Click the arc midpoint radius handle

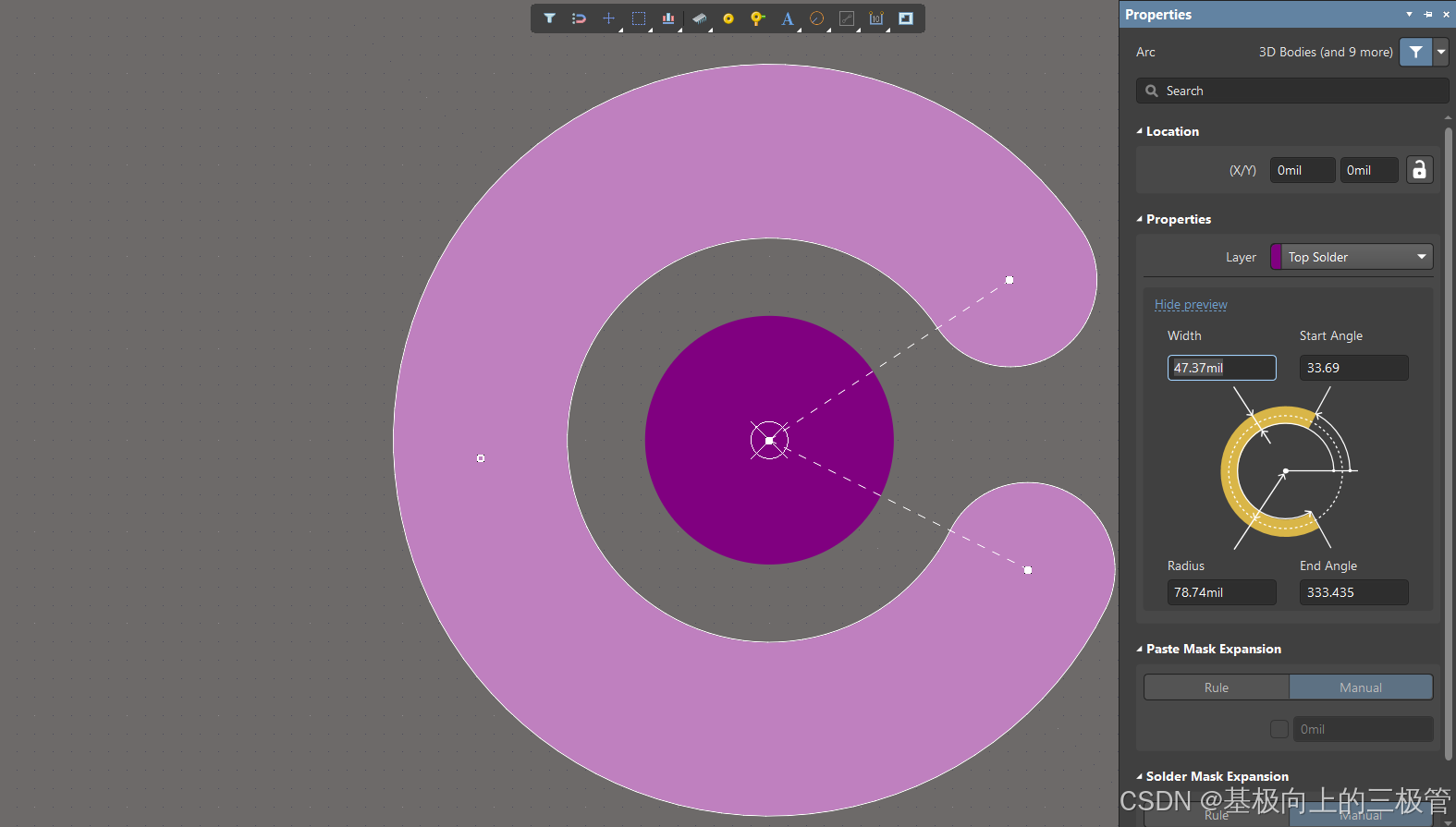pos(481,458)
